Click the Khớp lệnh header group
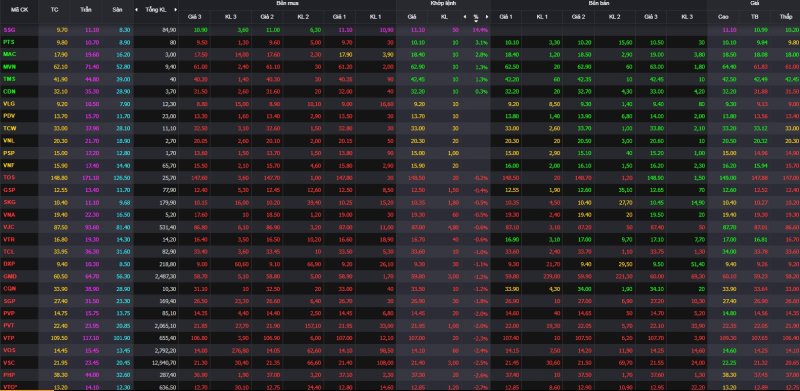The width and height of the screenshot is (800, 391). pos(443,3)
